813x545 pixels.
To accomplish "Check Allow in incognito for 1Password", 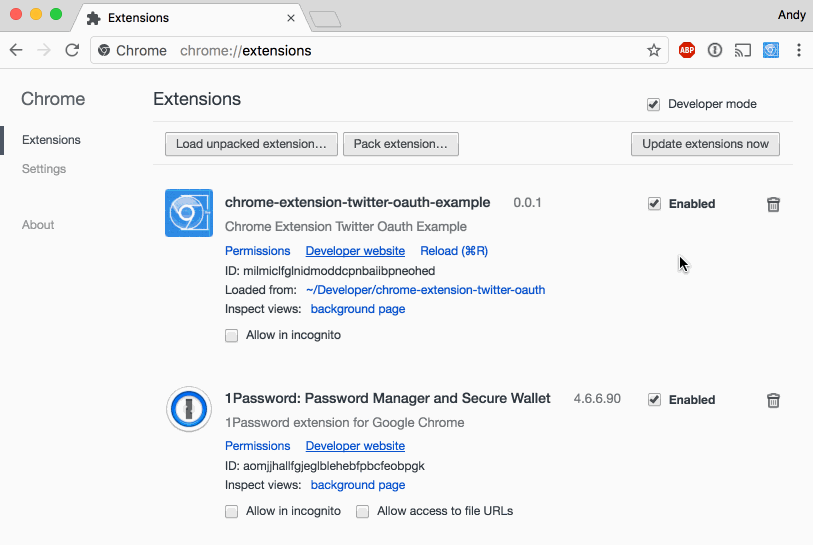I will coord(231,512).
